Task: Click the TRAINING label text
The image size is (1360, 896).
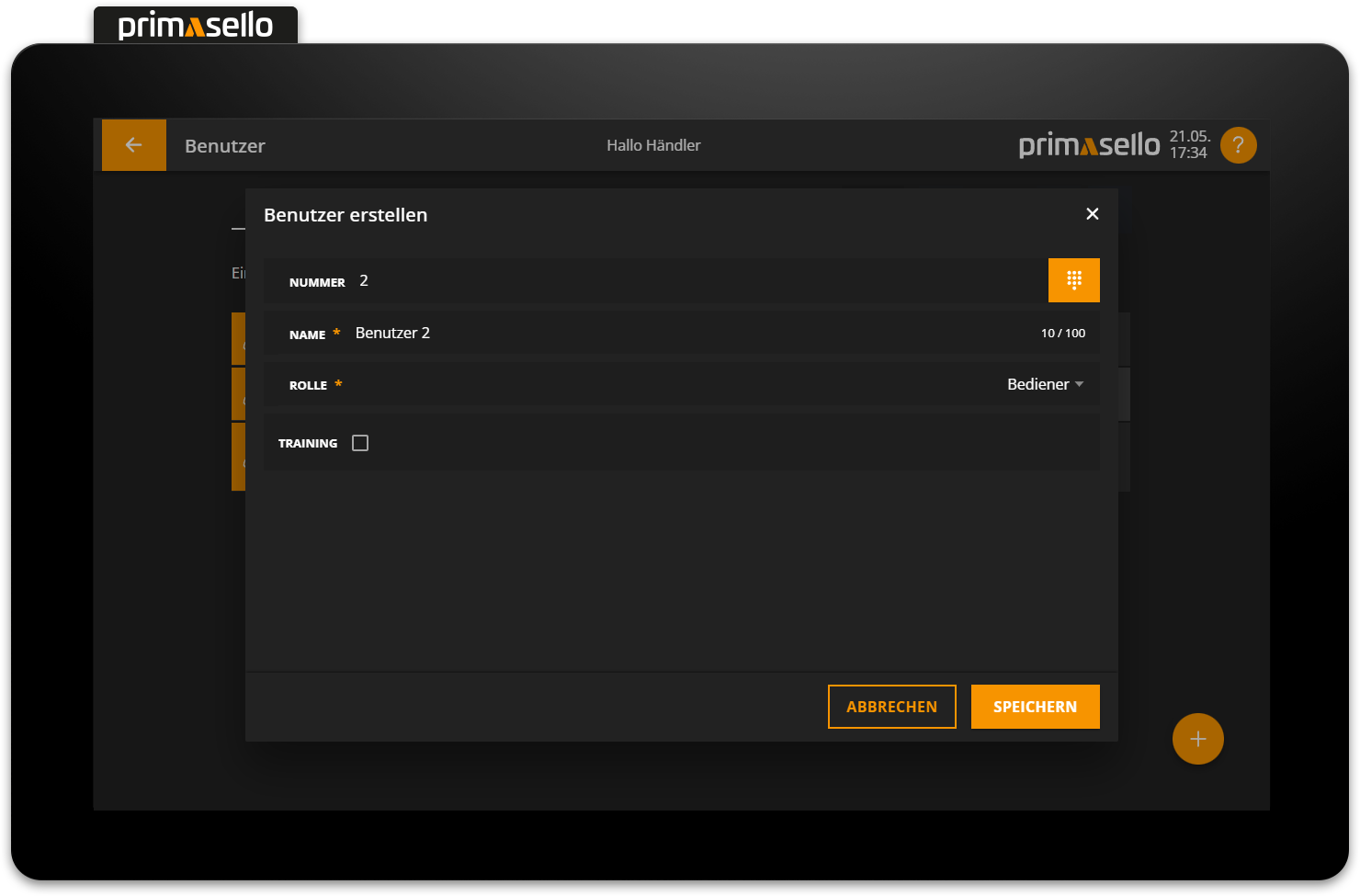Action: 308,443
